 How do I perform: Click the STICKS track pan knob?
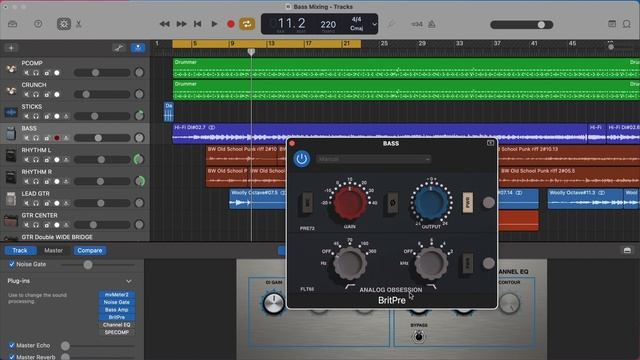click(139, 116)
